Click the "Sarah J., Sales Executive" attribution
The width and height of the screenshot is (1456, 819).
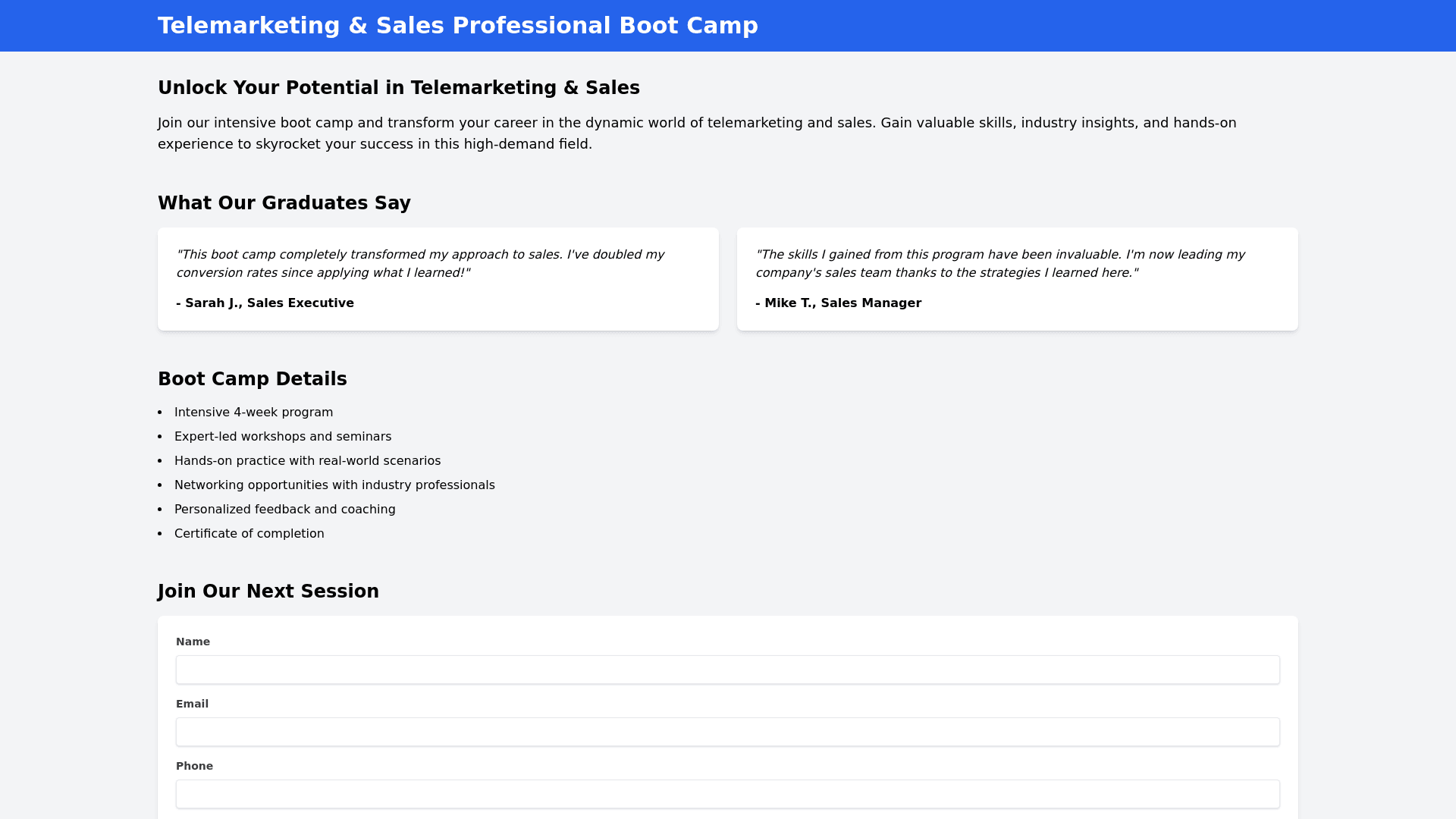tap(265, 303)
